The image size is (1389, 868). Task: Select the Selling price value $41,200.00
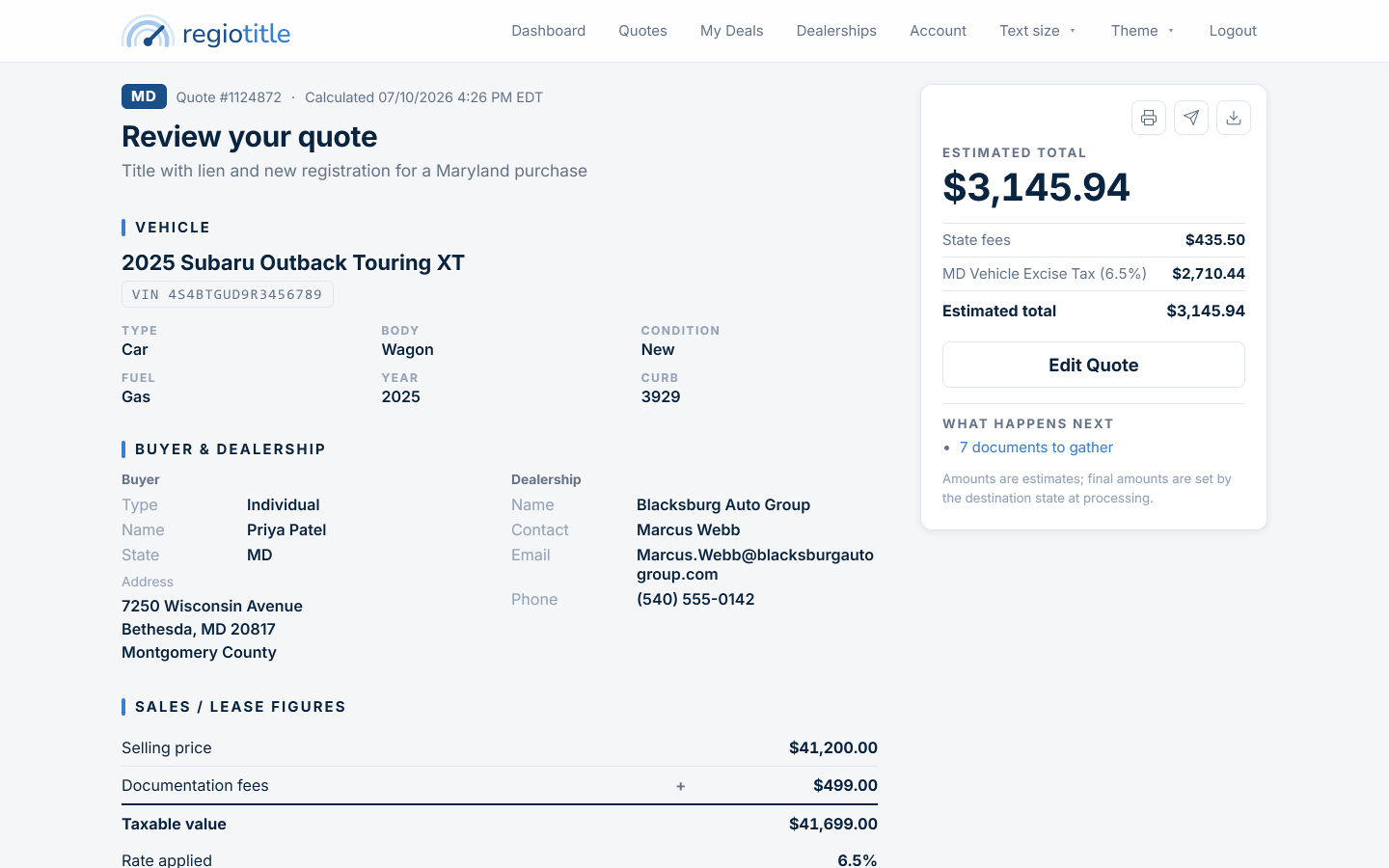click(833, 747)
